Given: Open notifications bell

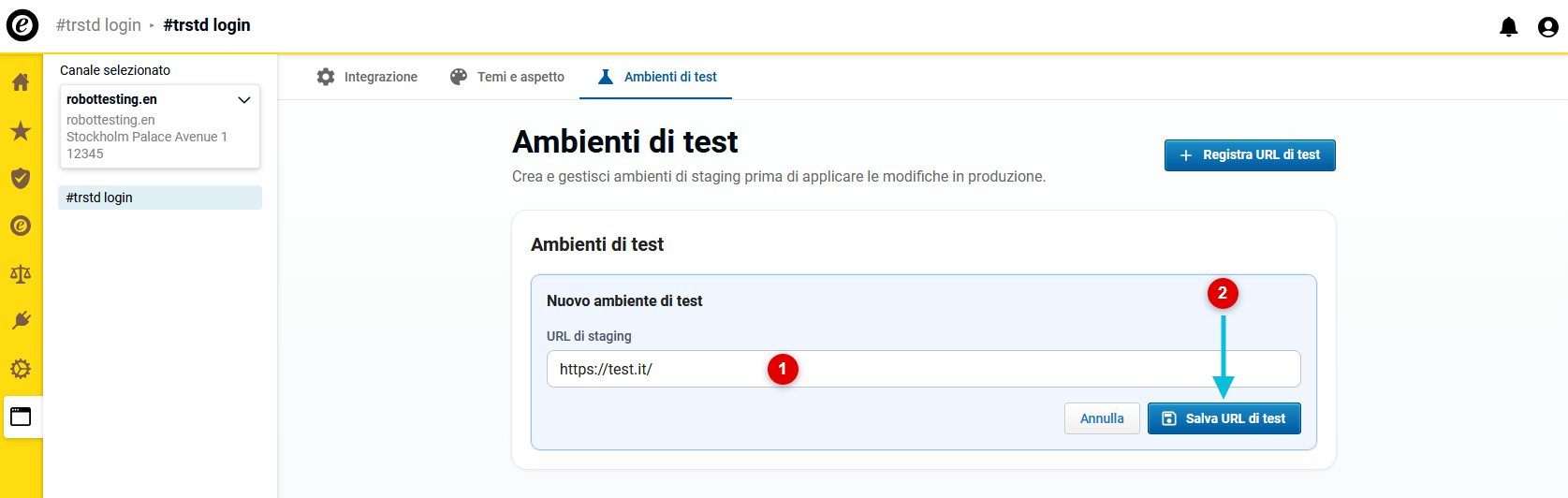Looking at the screenshot, I should point(1508,27).
